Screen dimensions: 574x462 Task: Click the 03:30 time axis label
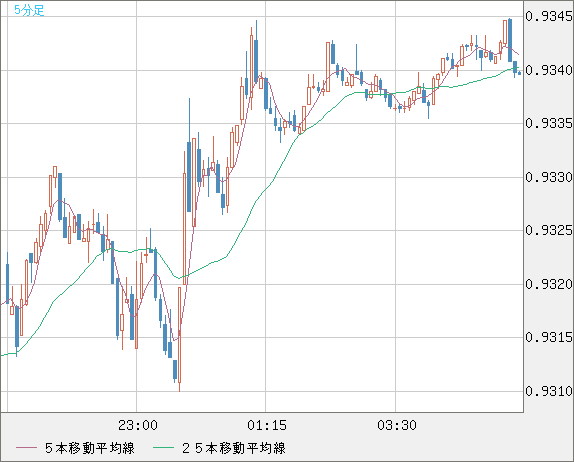point(397,425)
